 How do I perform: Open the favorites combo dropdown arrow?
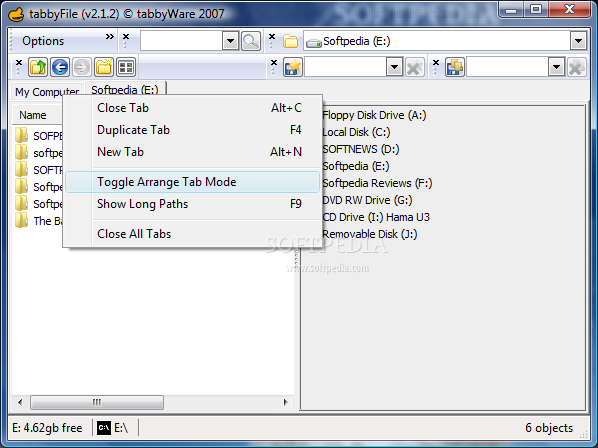click(394, 67)
